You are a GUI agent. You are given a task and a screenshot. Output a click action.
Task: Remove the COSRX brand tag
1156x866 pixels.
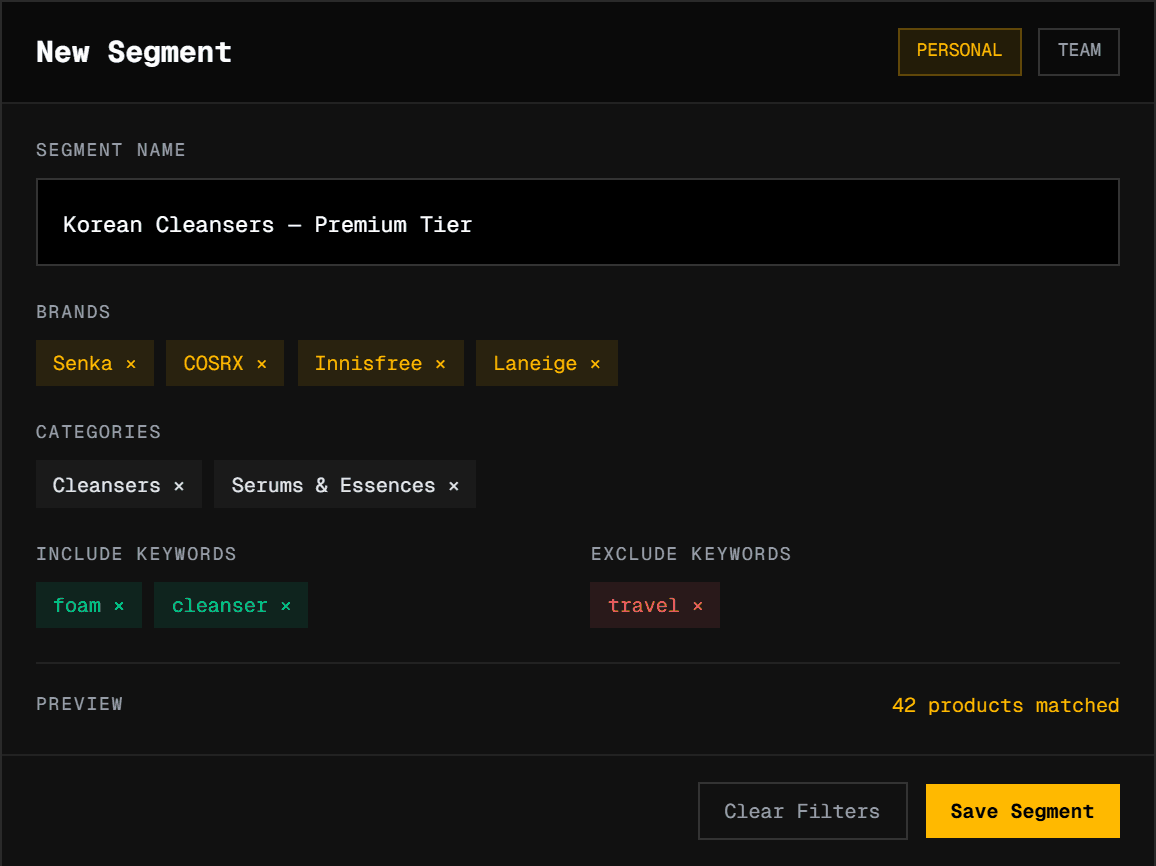click(x=262, y=364)
